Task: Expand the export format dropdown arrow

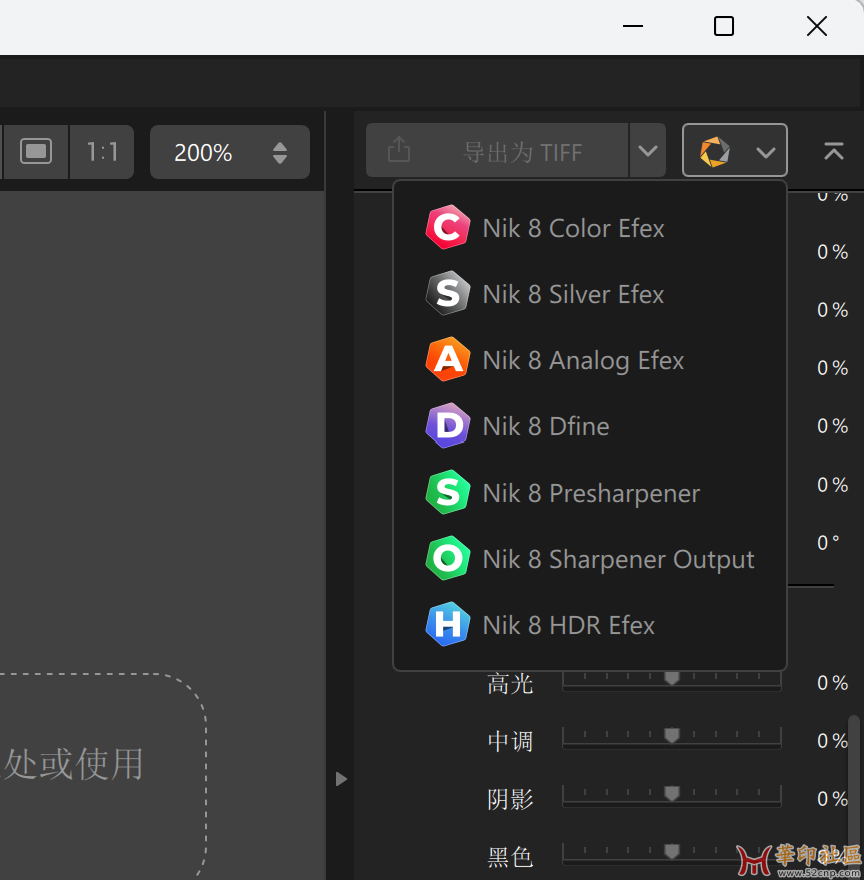Action: [647, 150]
